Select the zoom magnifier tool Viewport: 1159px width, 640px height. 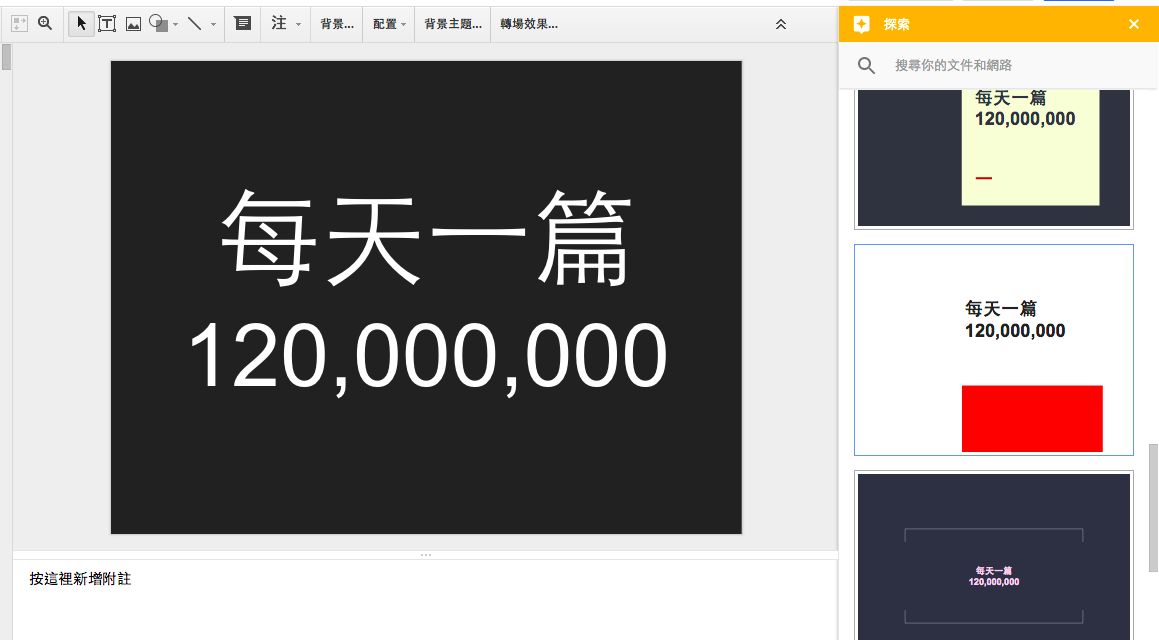click(x=45, y=24)
